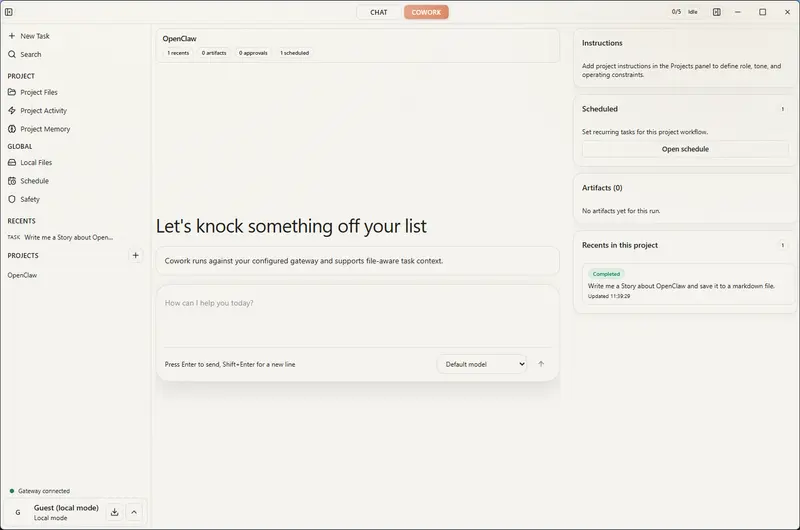Viewport: 800px width, 530px height.
Task: Click the download icon beside Guest
Action: (x=115, y=512)
